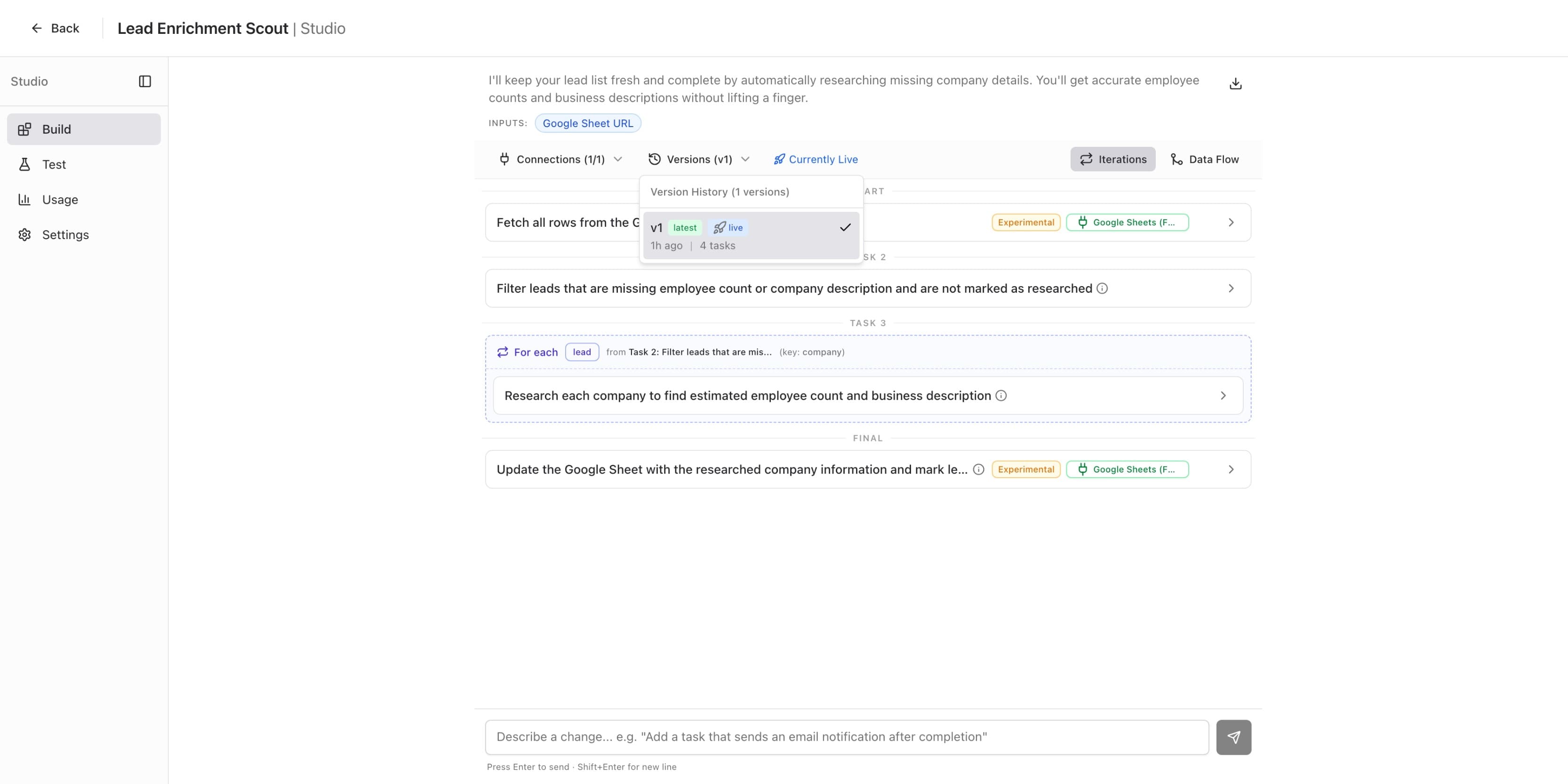The width and height of the screenshot is (1568, 784).
Task: Click the Back arrow
Action: point(55,29)
